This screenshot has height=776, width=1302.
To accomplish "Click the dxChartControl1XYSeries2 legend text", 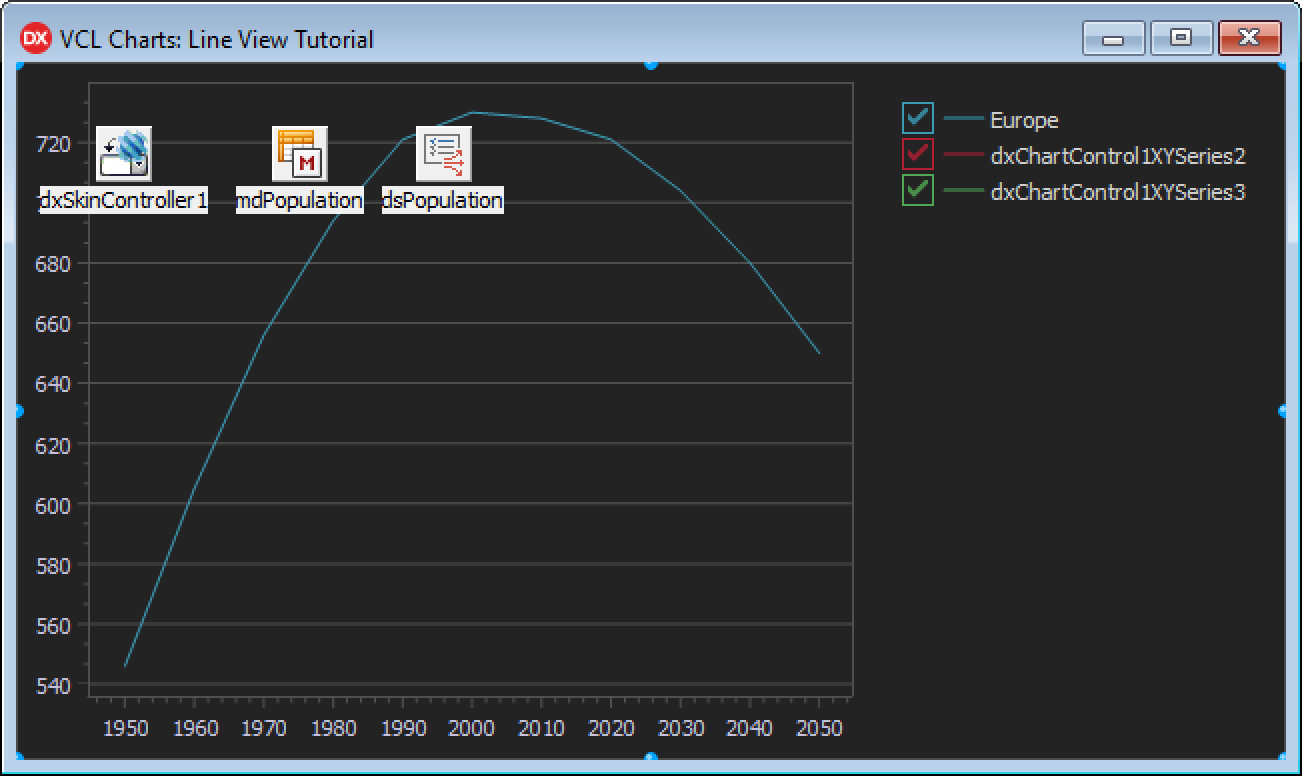I will tap(1117, 156).
